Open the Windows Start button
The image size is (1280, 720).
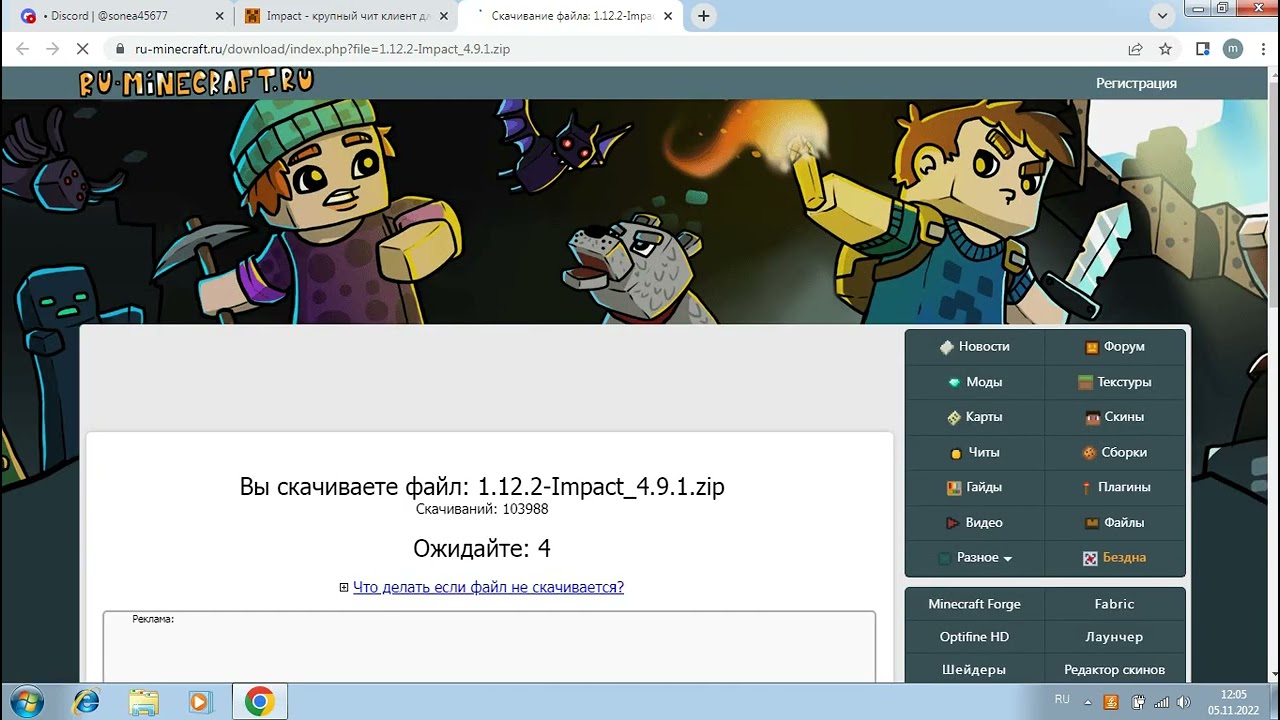(x=27, y=702)
